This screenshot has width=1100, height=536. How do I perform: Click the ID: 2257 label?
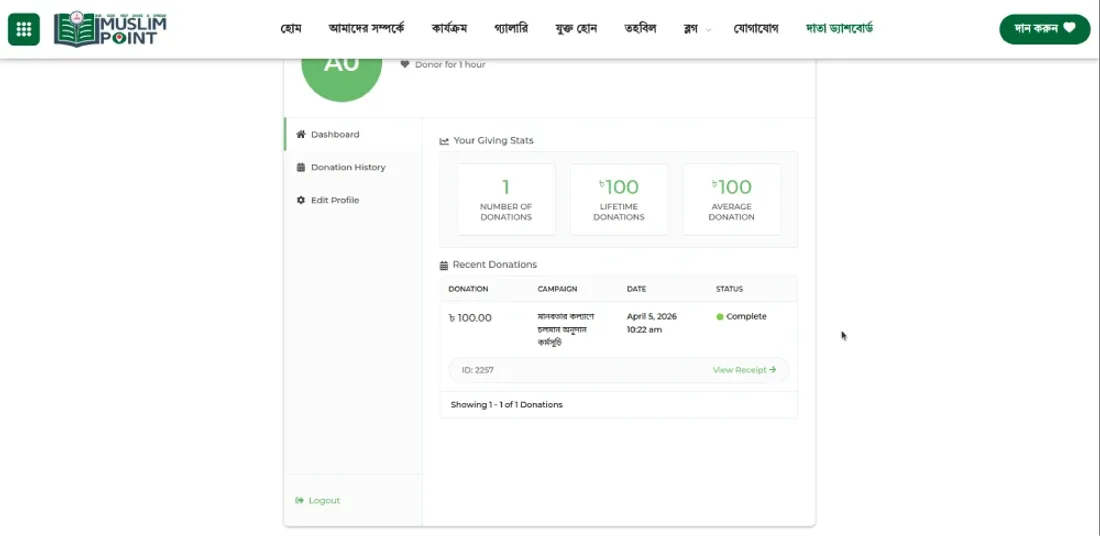[x=478, y=370]
